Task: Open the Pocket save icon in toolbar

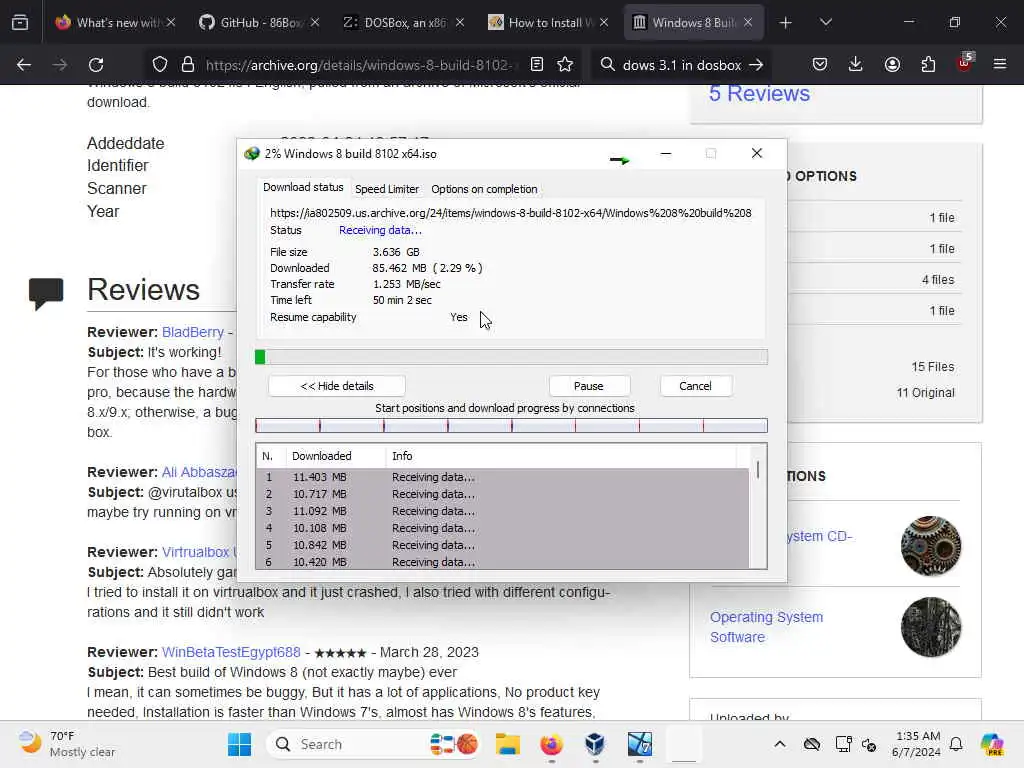Action: point(820,65)
